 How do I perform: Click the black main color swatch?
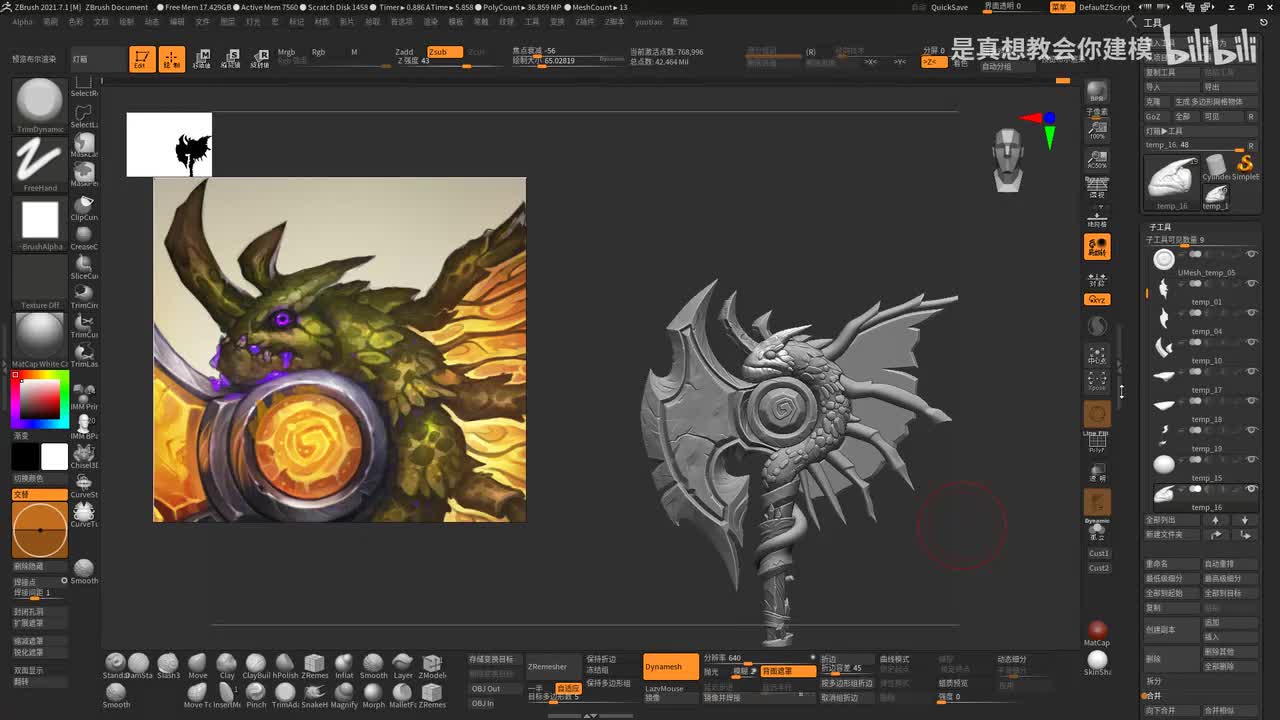coord(25,456)
